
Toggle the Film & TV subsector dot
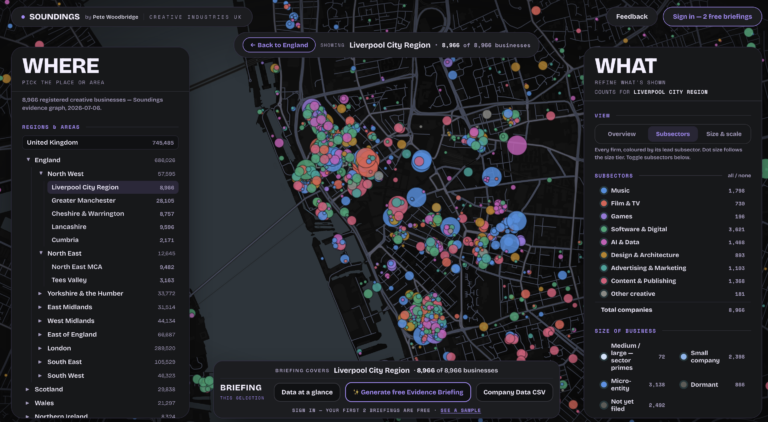604,203
